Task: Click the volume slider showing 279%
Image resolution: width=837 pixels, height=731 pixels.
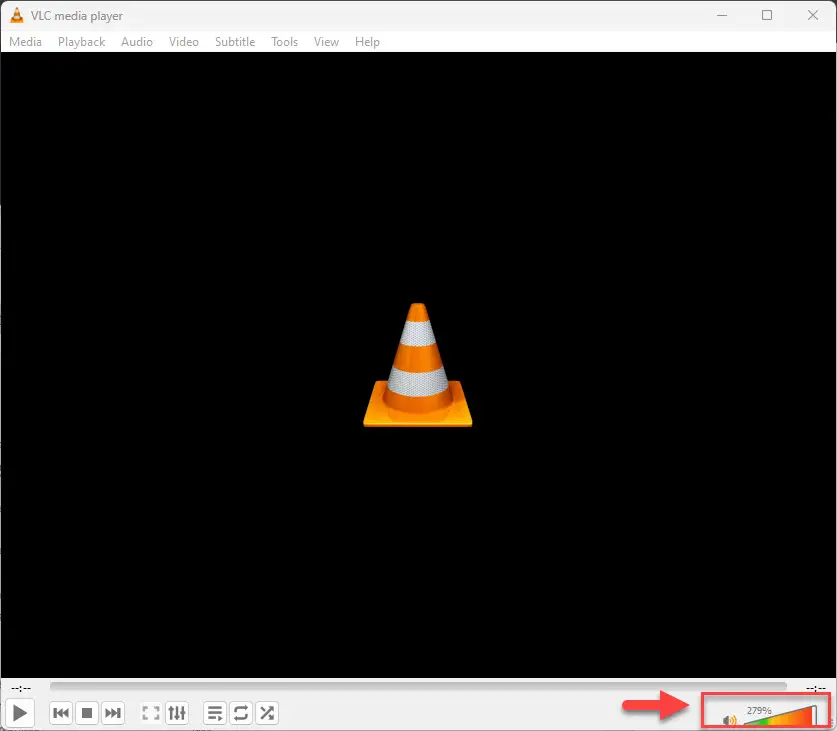Action: pyautogui.click(x=780, y=716)
